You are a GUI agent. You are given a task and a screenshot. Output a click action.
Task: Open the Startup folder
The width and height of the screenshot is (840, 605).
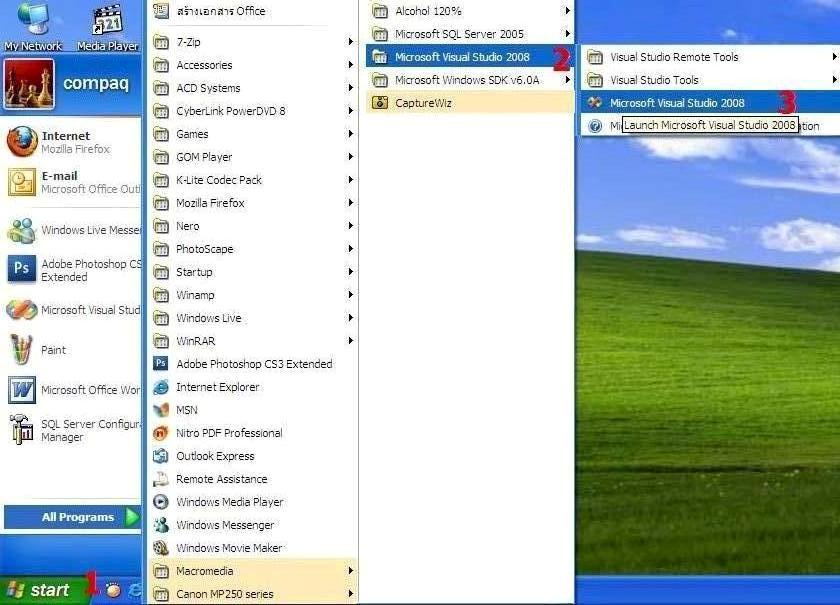(252, 272)
